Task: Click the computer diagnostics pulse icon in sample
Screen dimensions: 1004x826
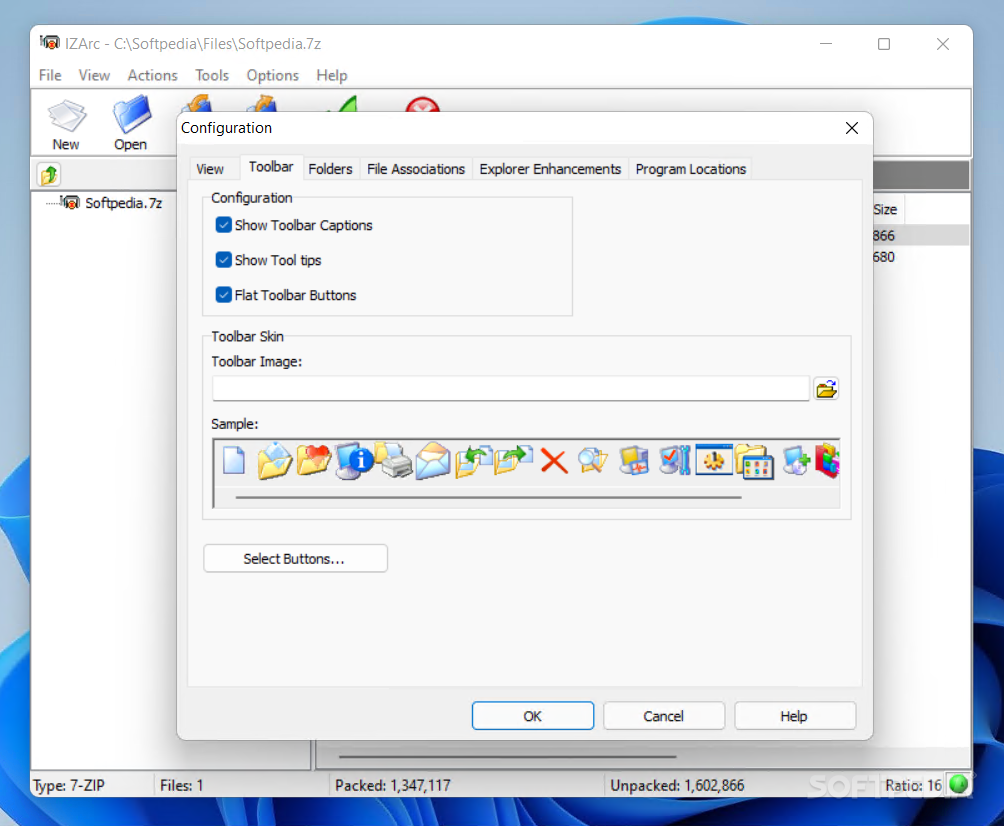Action: coord(633,461)
